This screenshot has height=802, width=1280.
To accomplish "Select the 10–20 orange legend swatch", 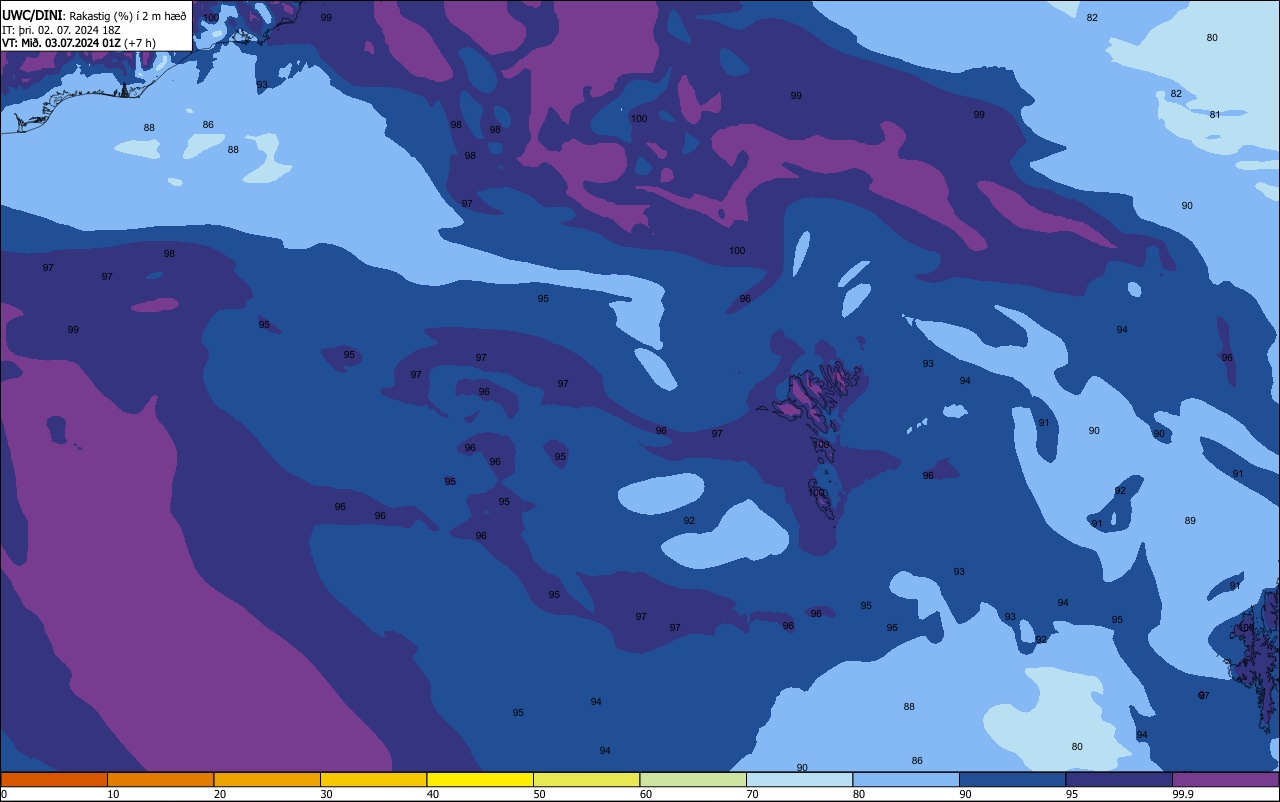I will [160, 779].
